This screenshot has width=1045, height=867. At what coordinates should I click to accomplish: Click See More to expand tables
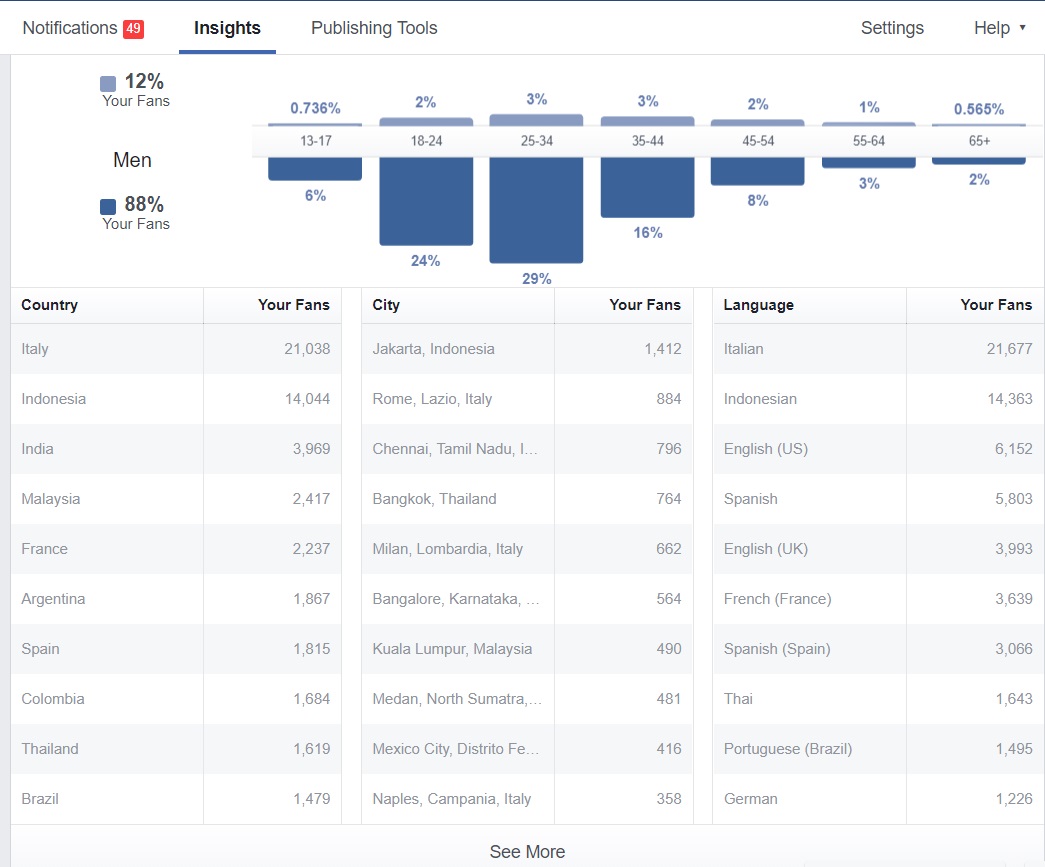click(527, 851)
